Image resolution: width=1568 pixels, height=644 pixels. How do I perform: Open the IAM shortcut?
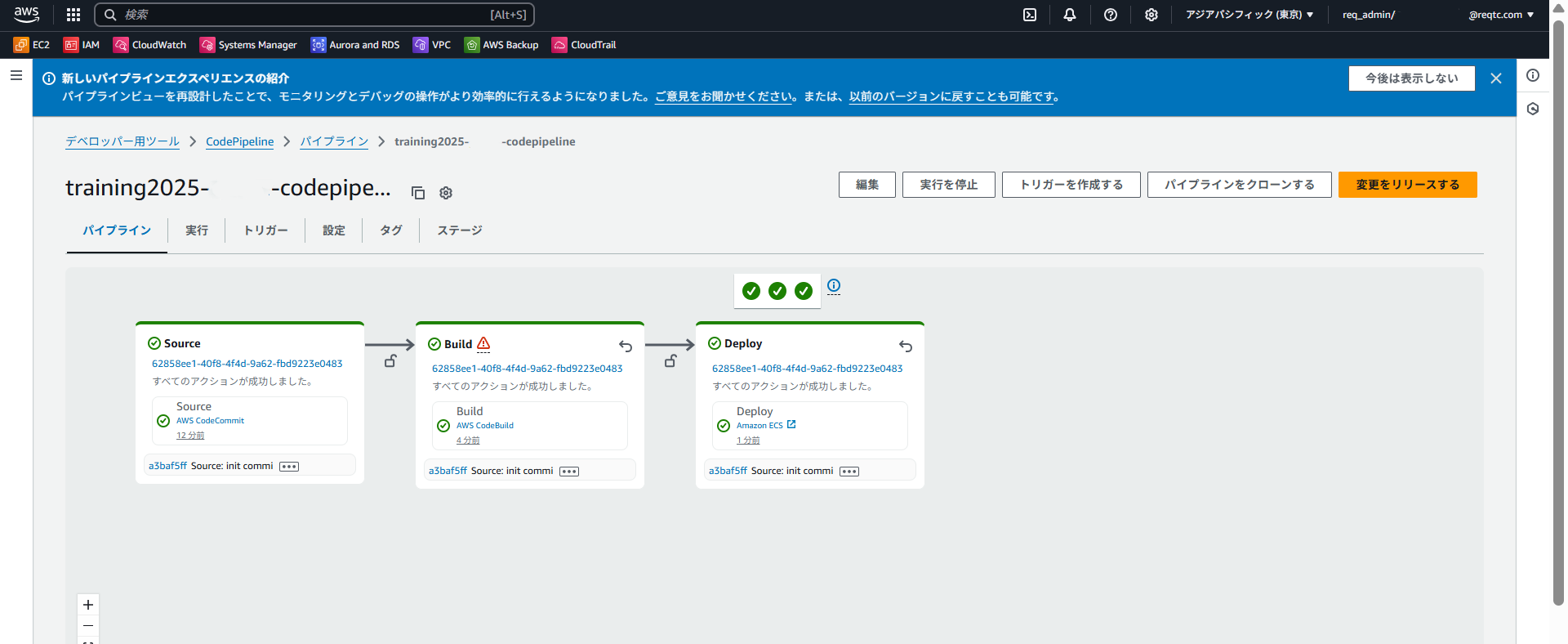tap(82, 45)
